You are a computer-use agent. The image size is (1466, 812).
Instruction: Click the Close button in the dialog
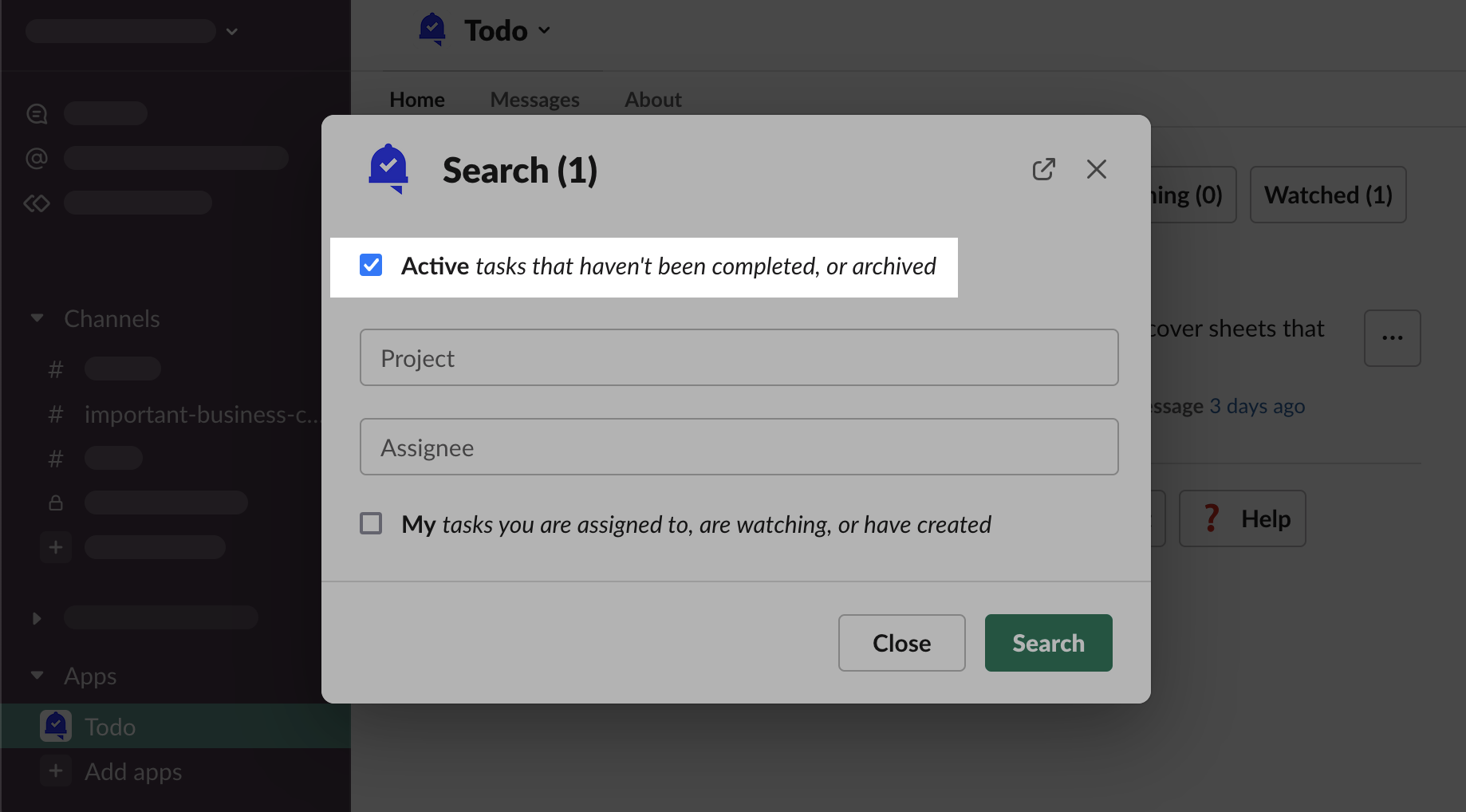[x=901, y=643]
